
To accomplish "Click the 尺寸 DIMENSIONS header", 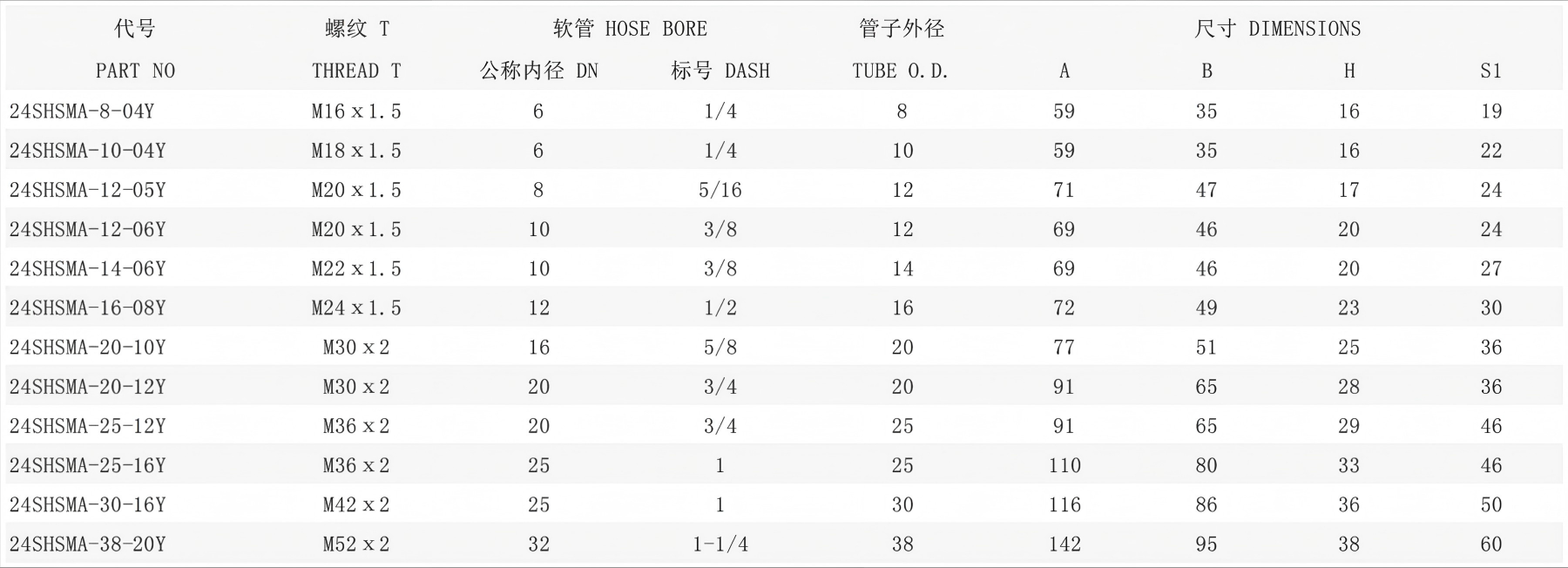I will [1277, 29].
